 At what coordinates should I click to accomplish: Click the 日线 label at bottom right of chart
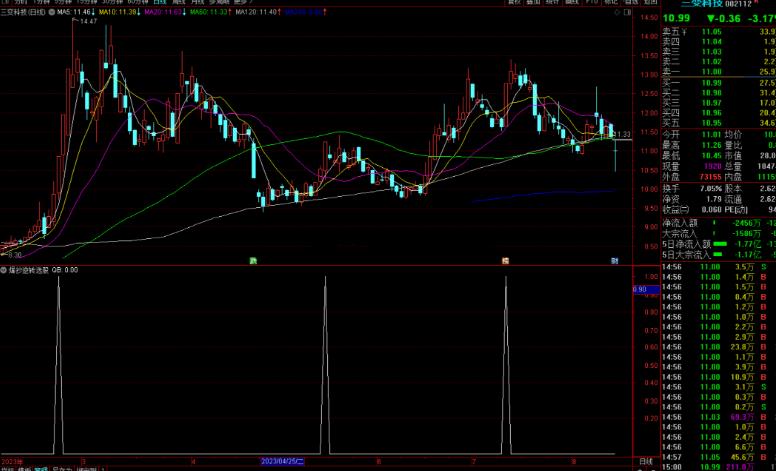(x=645, y=462)
